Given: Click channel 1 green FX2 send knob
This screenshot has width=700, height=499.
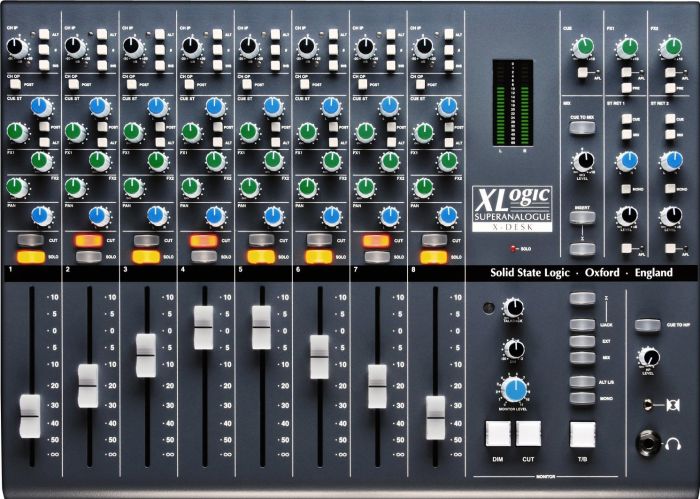Looking at the screenshot, I should click(17, 187).
